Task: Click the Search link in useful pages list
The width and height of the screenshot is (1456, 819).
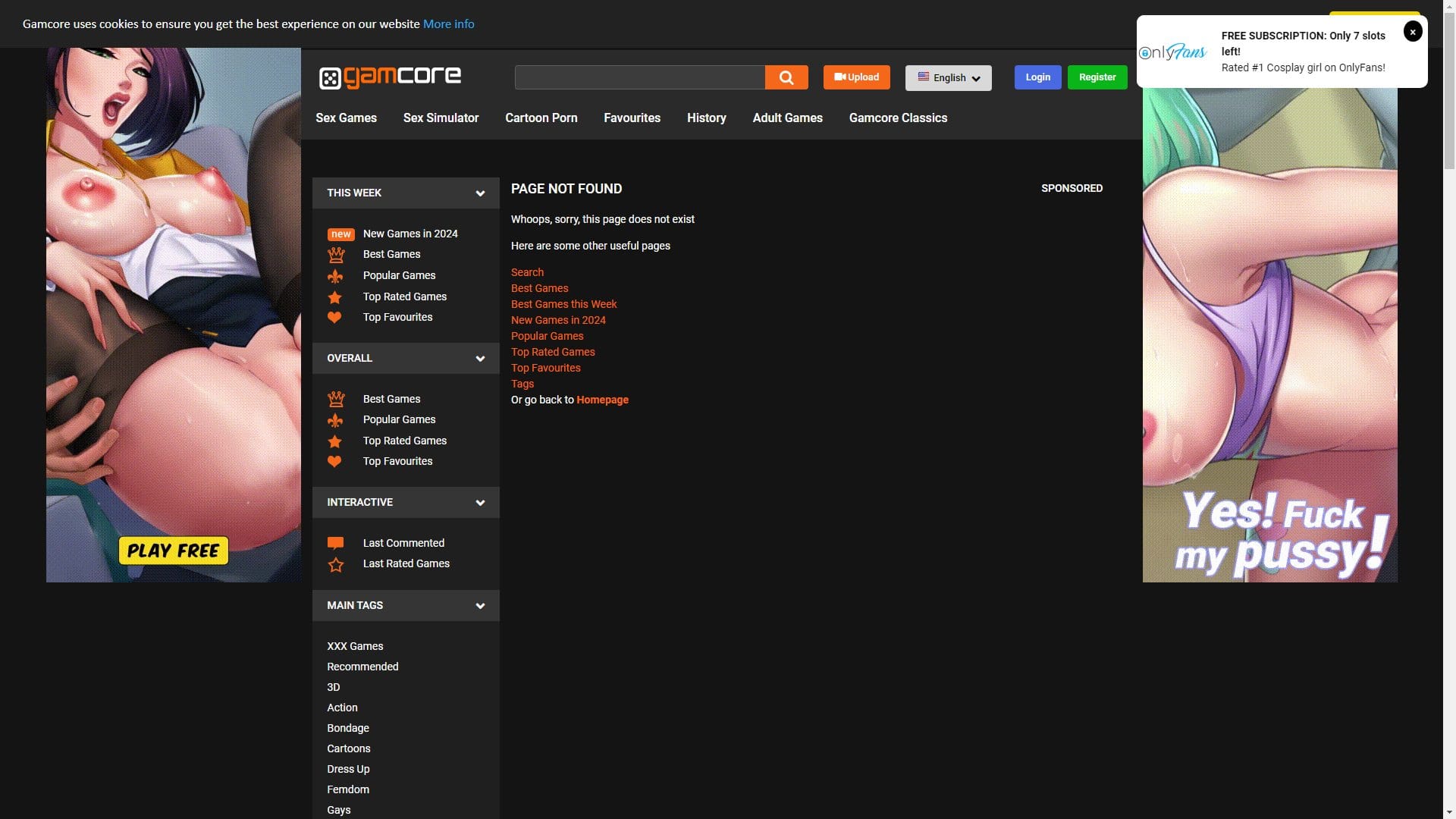Action: point(527,272)
